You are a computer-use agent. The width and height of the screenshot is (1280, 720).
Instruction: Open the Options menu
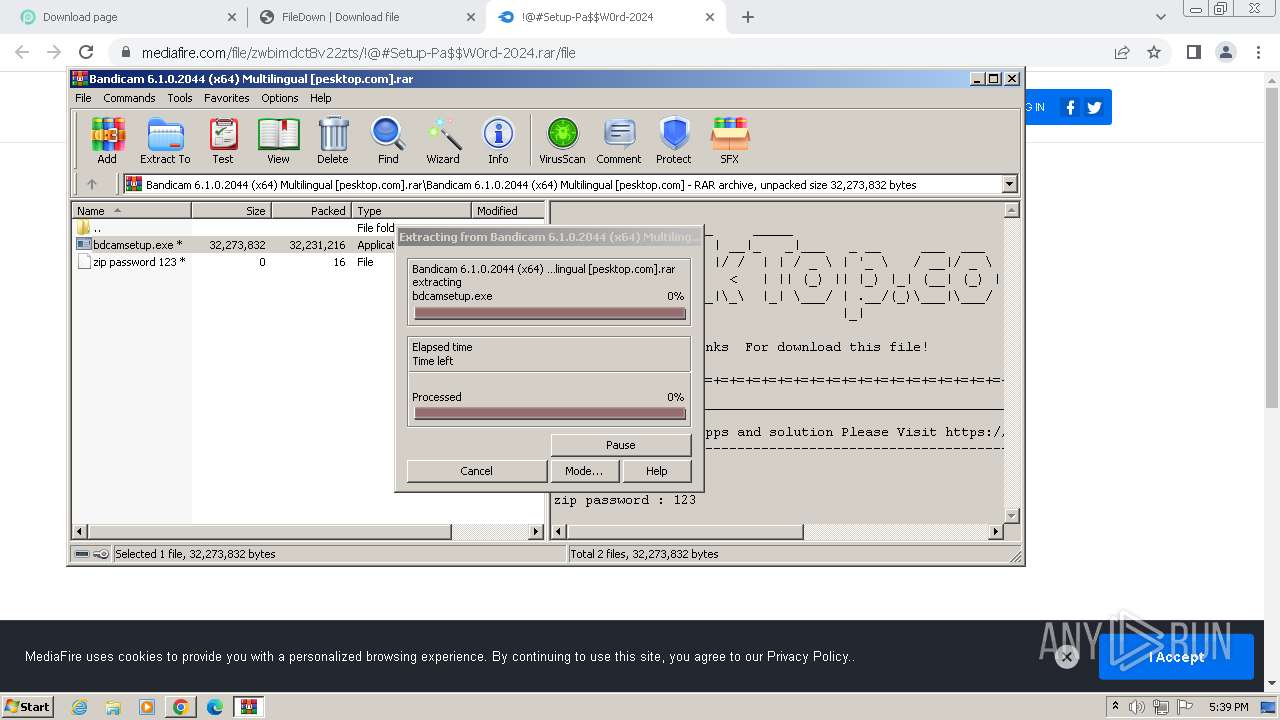[x=280, y=98]
